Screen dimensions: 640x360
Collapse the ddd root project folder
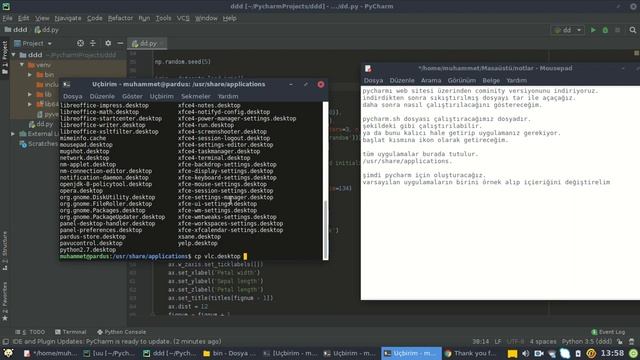coord(14,55)
